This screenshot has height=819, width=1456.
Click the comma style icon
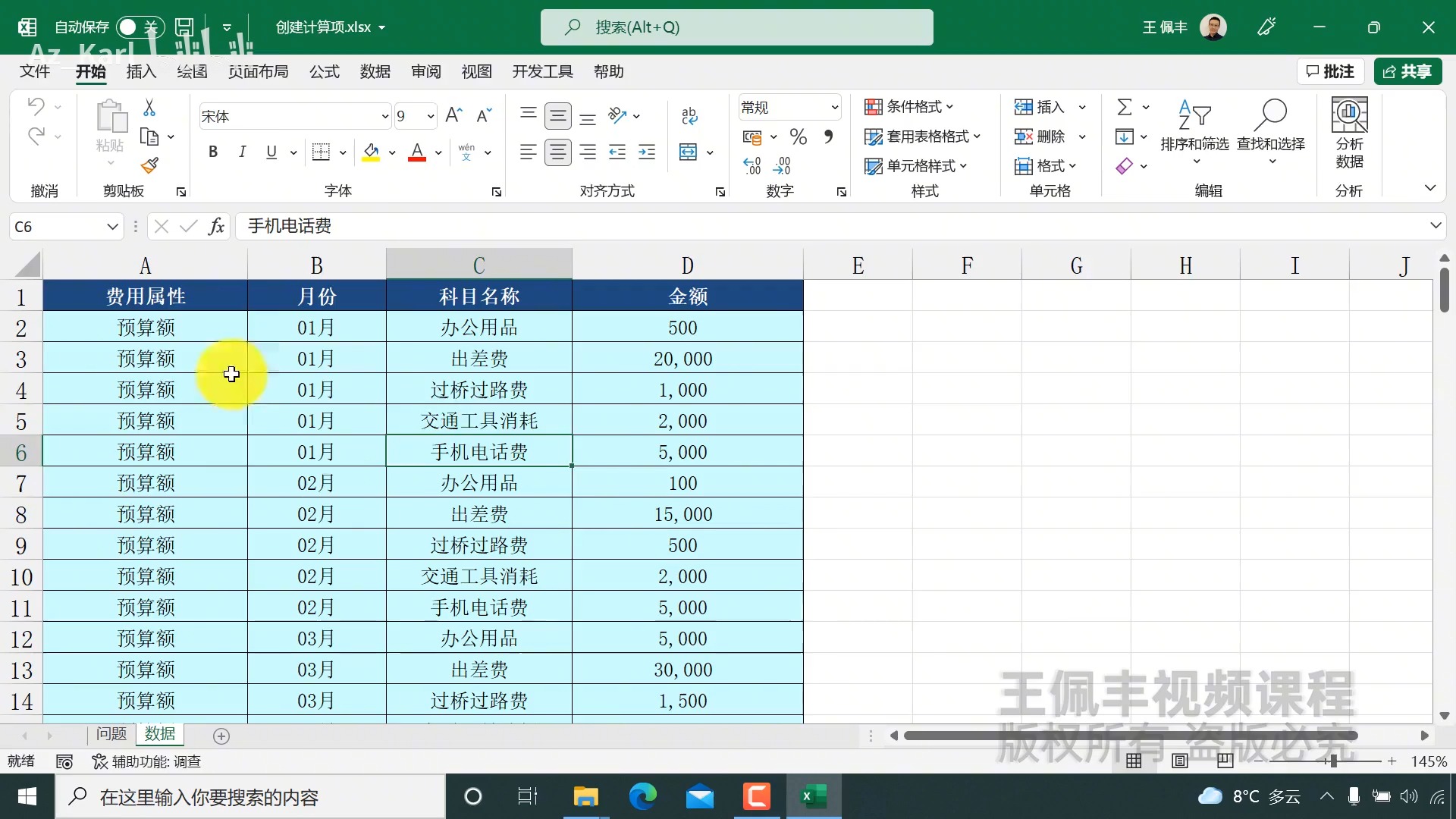pos(829,136)
